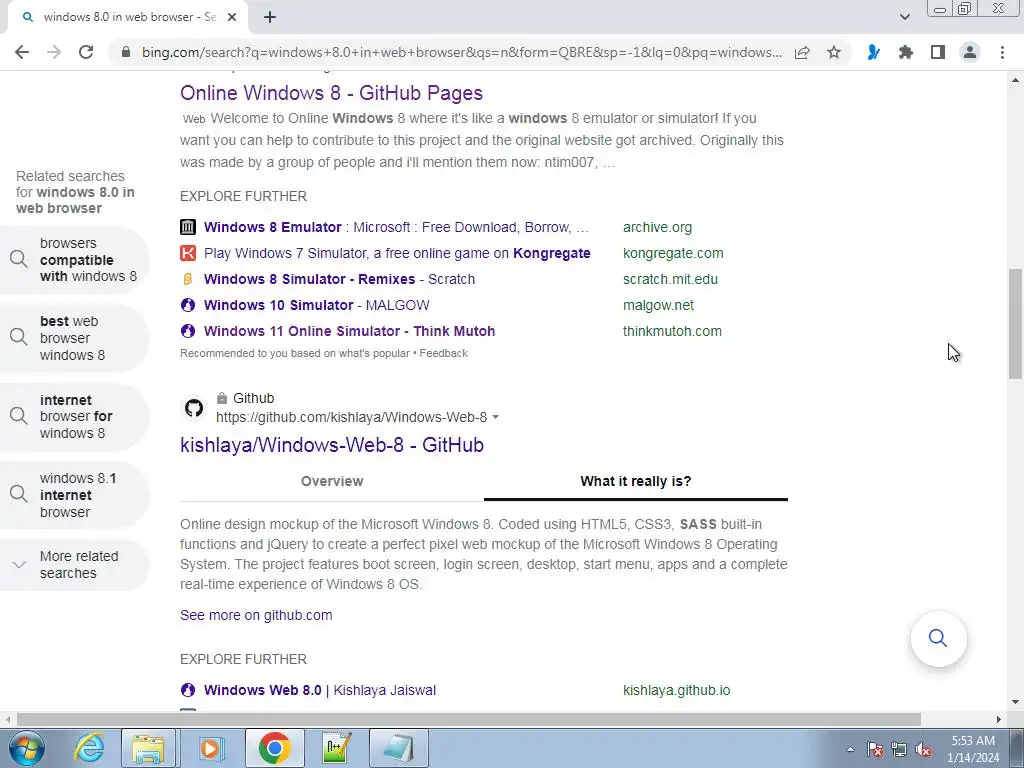Open the Extensions puzzle icon

click(906, 52)
